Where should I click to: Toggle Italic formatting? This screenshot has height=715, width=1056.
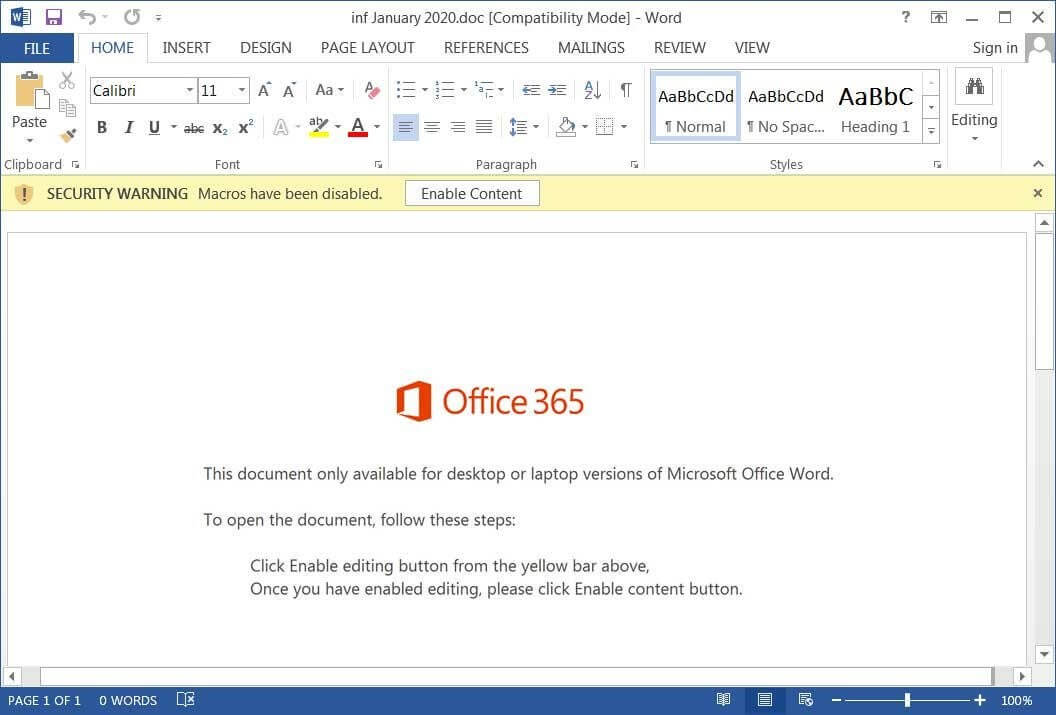pos(128,127)
